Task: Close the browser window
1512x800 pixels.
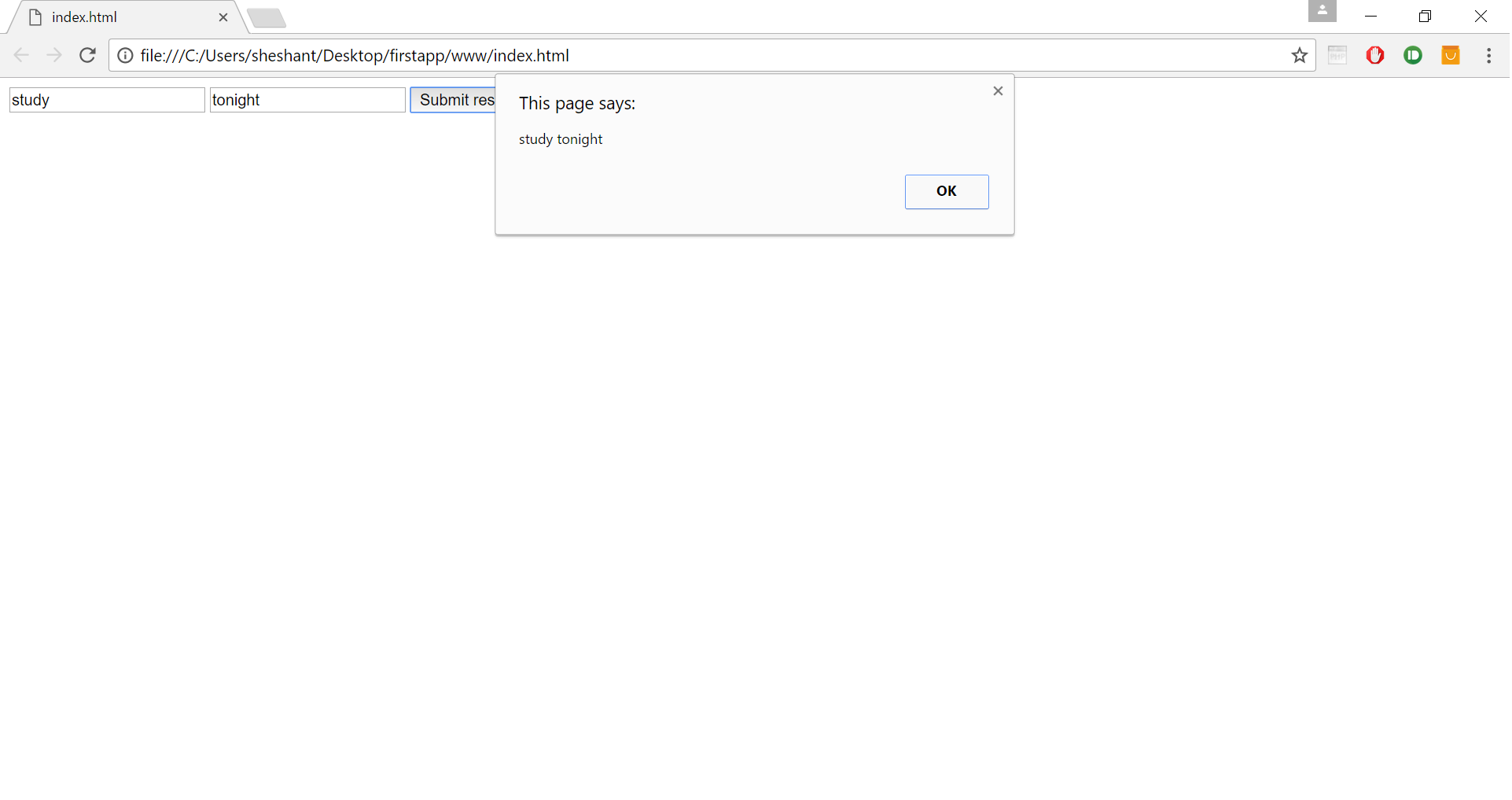Action: (x=1481, y=17)
